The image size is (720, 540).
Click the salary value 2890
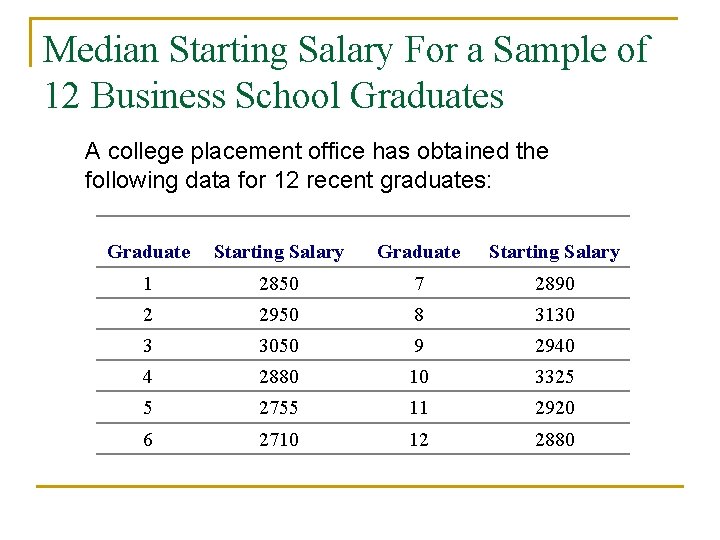[x=554, y=284]
